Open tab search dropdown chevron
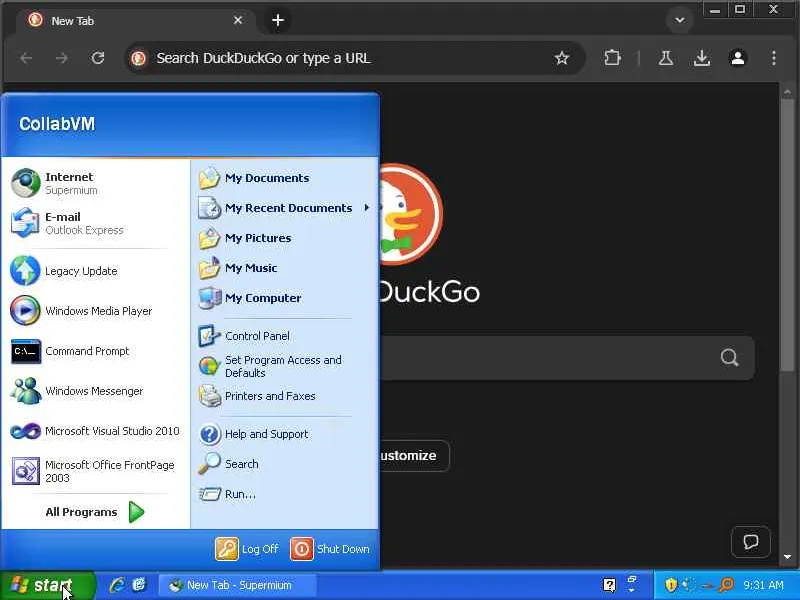 pyautogui.click(x=680, y=20)
